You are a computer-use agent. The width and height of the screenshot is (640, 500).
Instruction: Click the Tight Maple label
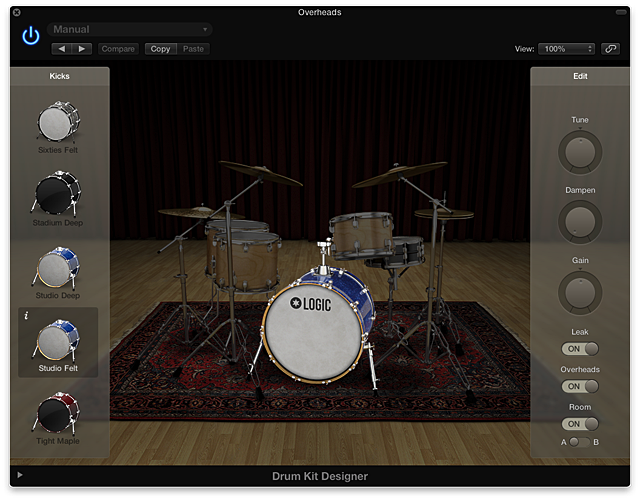[58, 441]
